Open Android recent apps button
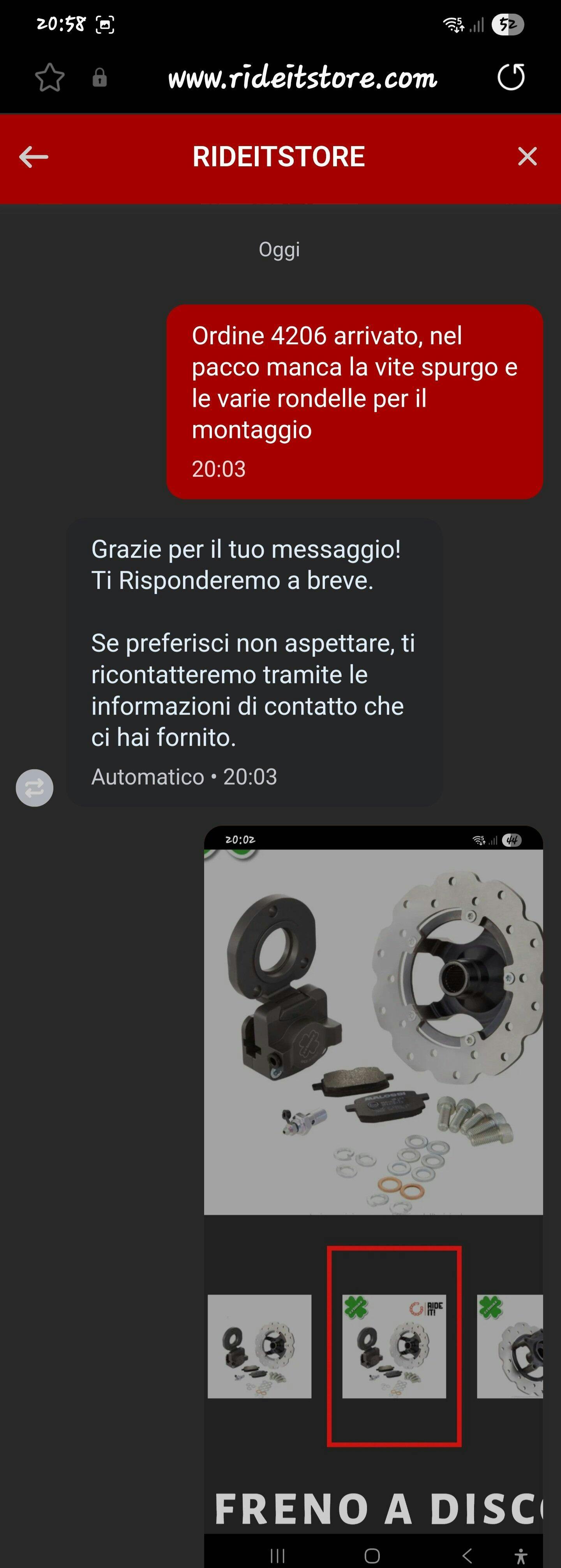This screenshot has height=1568, width=561. click(x=278, y=1556)
